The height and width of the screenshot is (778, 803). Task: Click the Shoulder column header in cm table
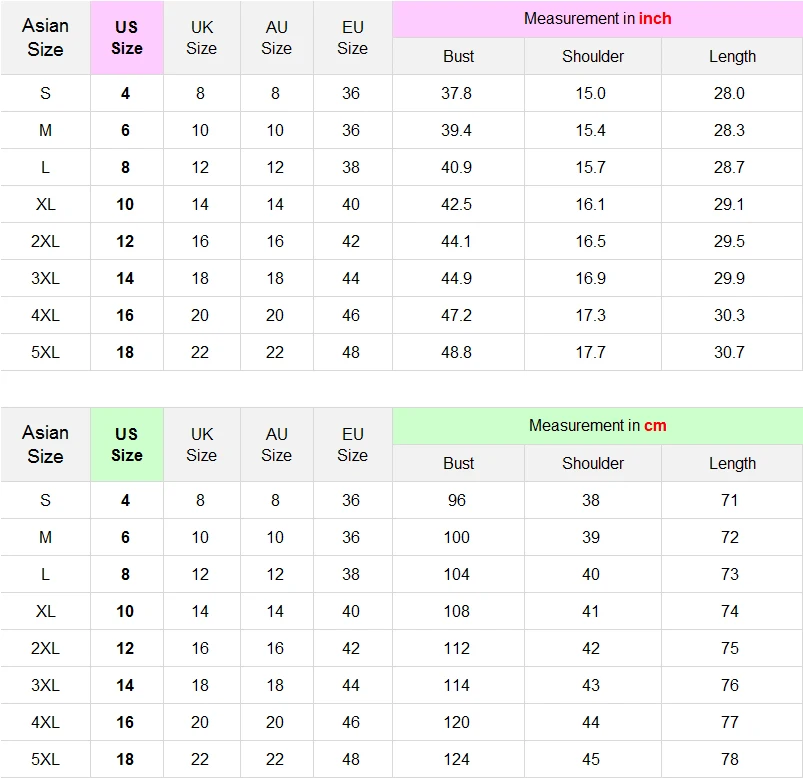click(x=593, y=464)
